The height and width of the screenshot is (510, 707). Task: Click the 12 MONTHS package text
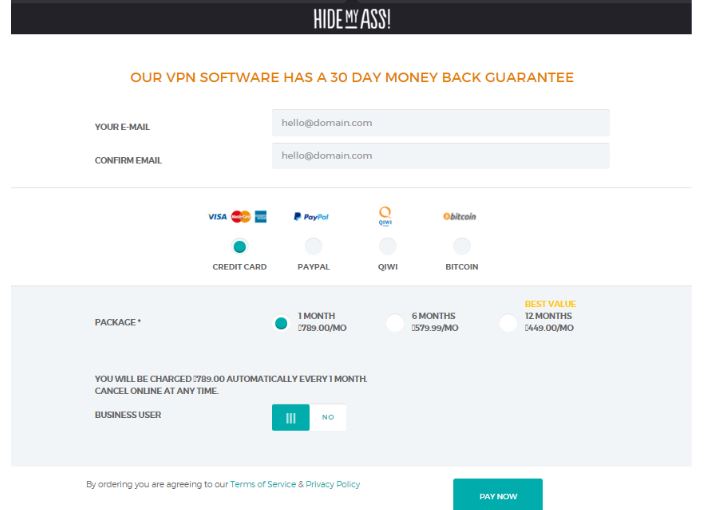(548, 316)
